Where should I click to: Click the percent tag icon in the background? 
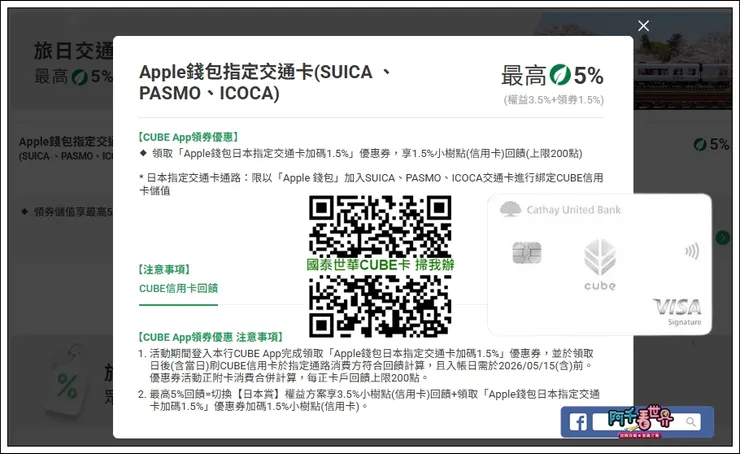66,385
